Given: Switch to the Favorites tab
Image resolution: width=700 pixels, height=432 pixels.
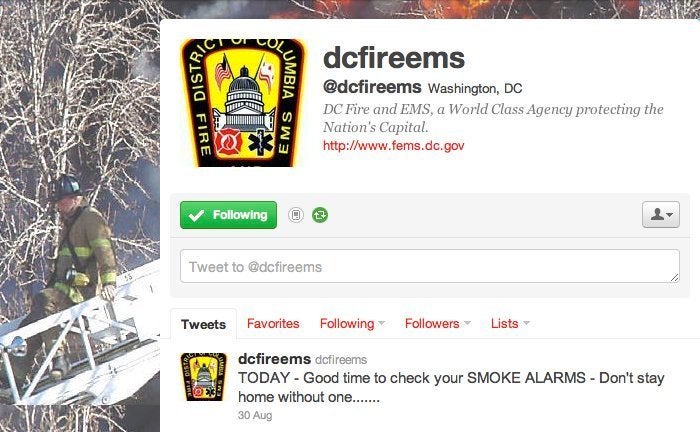Looking at the screenshot, I should click(x=273, y=324).
